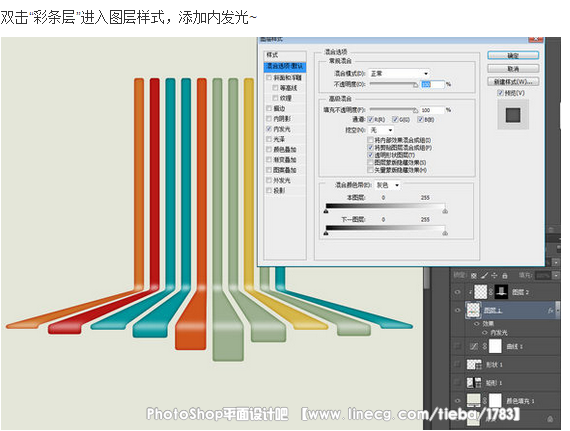Toggle visibility of 效果 effects group
The image size is (570, 431).
[x=477, y=323]
